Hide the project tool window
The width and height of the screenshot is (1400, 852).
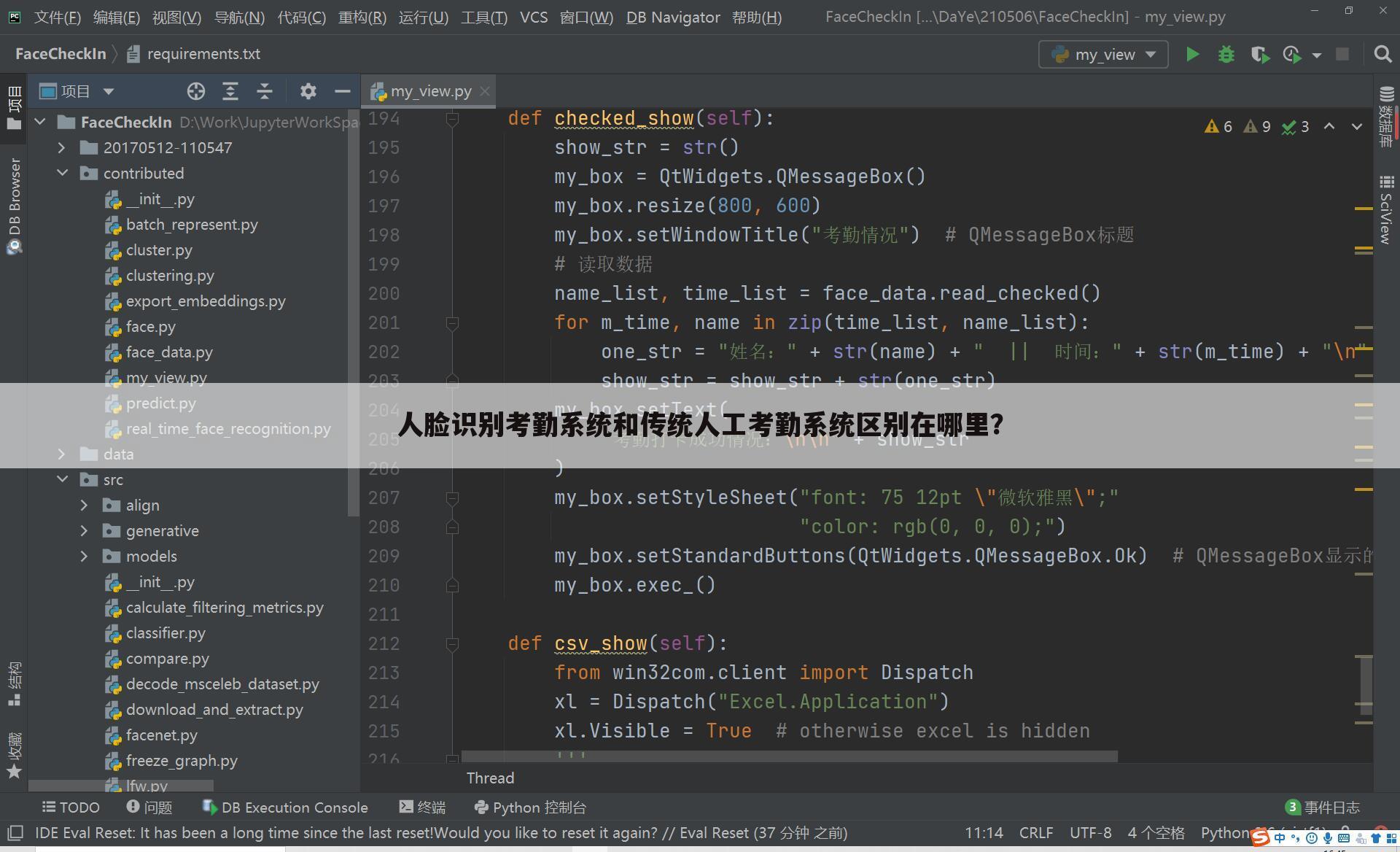click(342, 91)
